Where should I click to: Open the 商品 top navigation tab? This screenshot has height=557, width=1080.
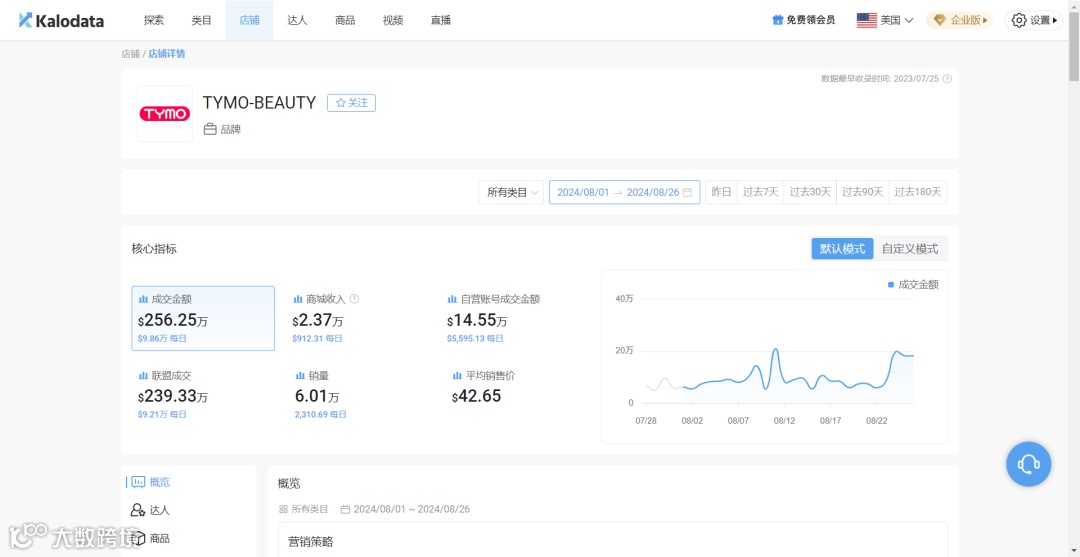pos(345,20)
